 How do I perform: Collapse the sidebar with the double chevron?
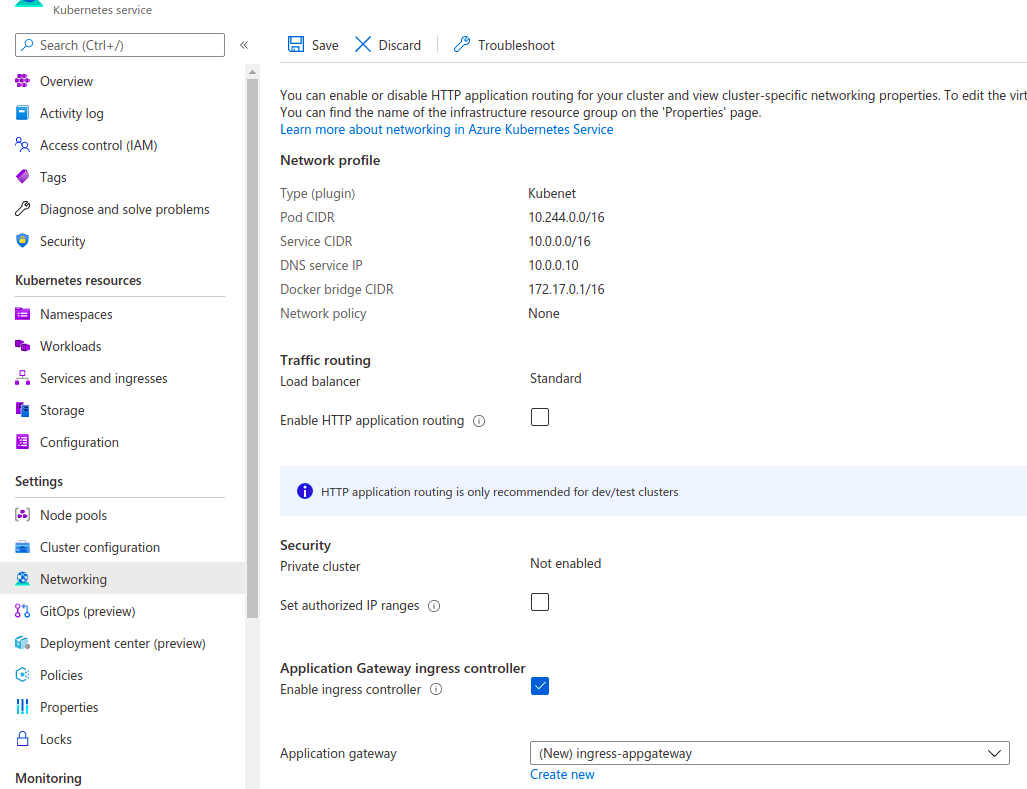244,45
